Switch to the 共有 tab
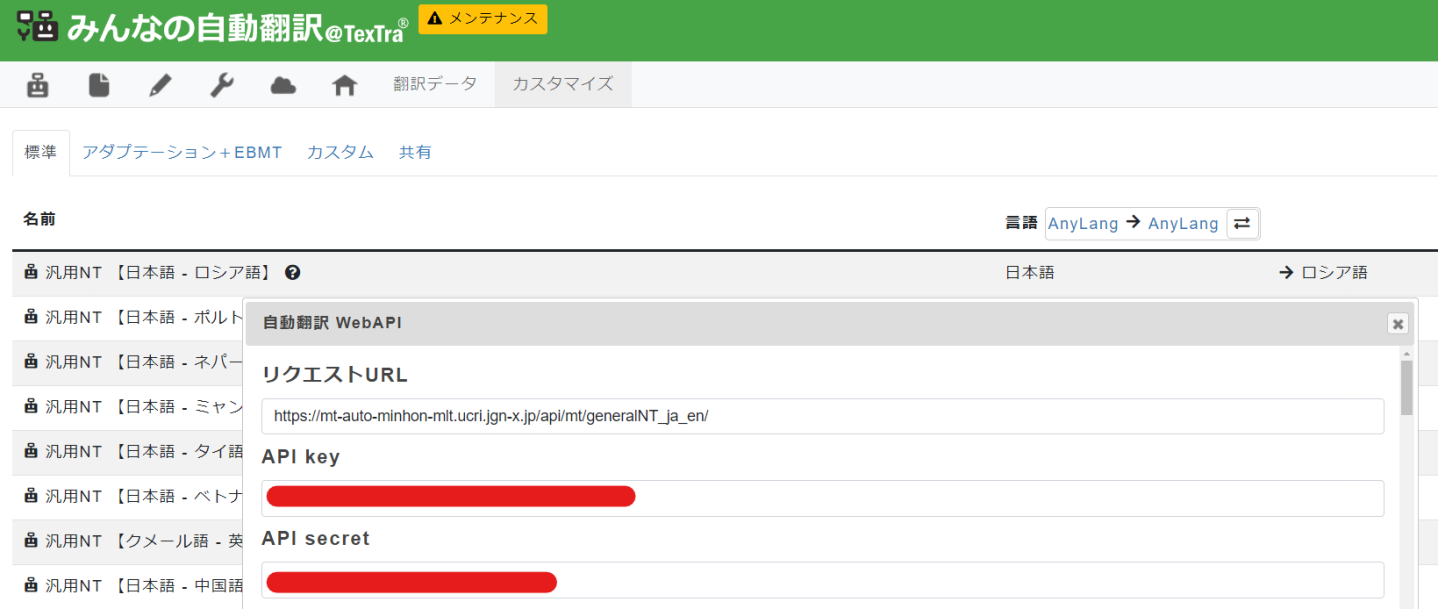Image resolution: width=1438 pixels, height=609 pixels. click(x=415, y=153)
